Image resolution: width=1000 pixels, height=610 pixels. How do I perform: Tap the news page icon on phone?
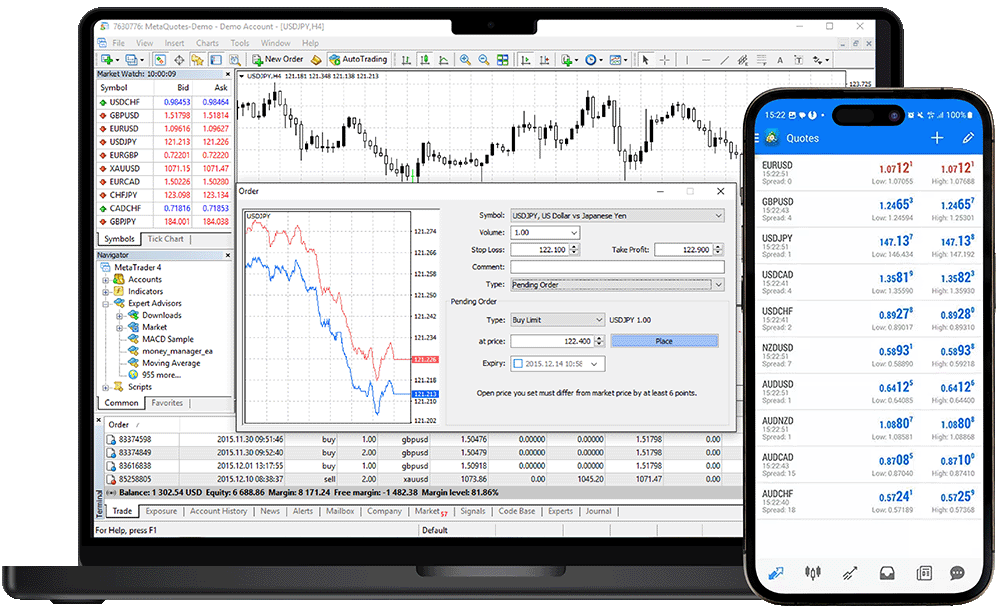(x=923, y=573)
